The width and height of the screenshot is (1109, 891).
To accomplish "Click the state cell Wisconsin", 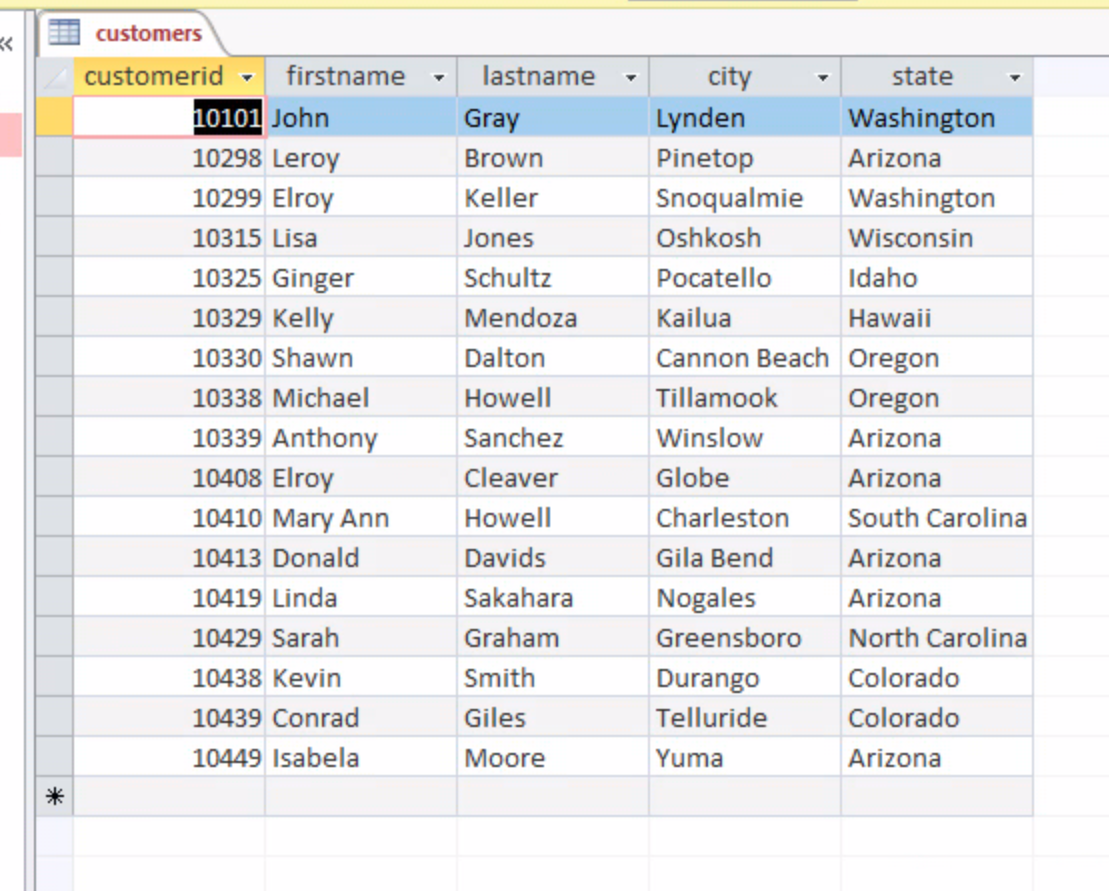I will (x=937, y=237).
